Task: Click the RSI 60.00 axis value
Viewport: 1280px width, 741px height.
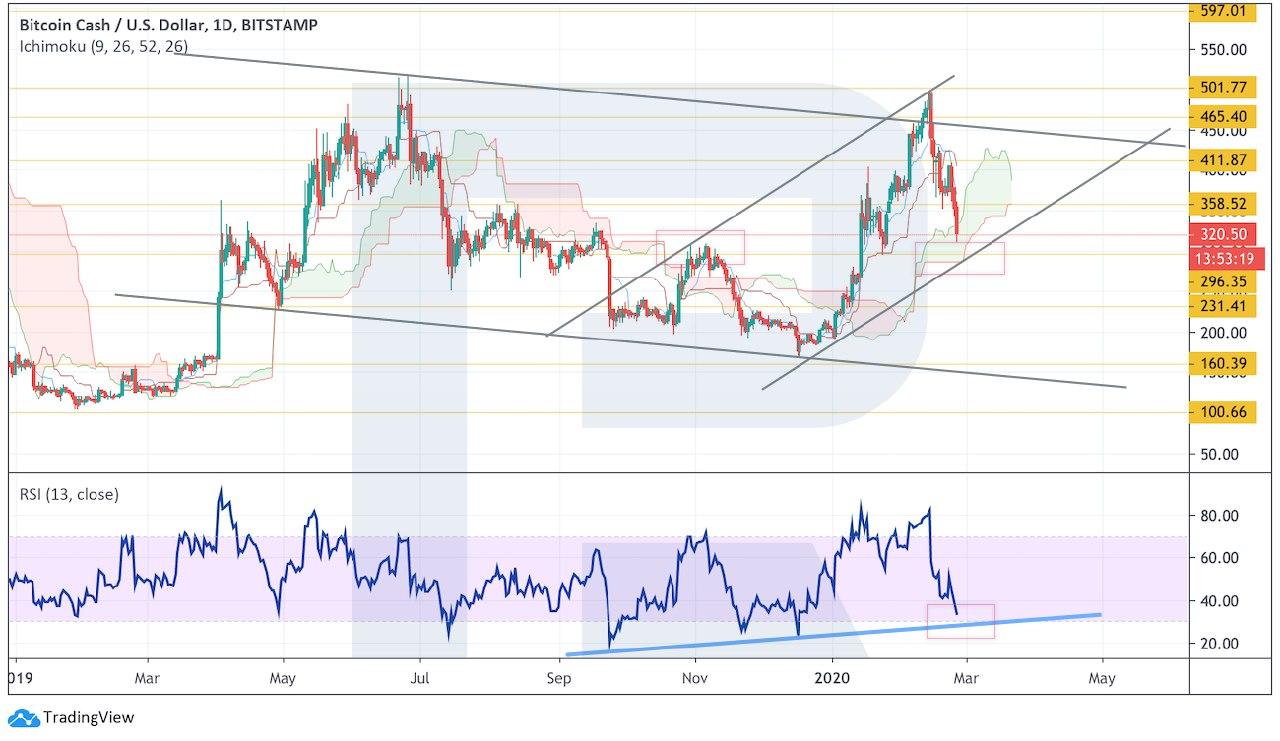Action: 1220,558
